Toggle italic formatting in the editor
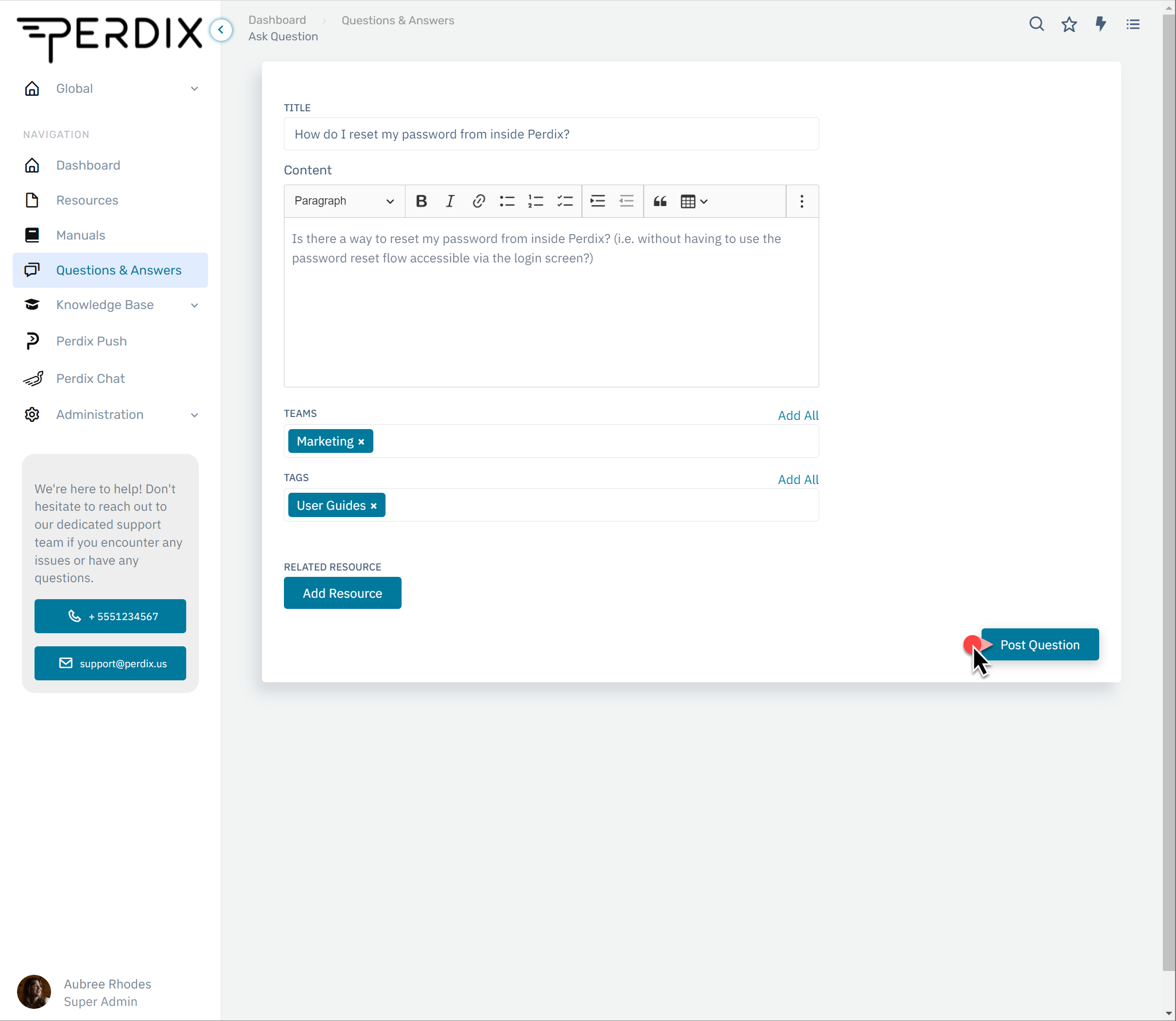Viewport: 1176px width, 1021px height. [x=450, y=201]
